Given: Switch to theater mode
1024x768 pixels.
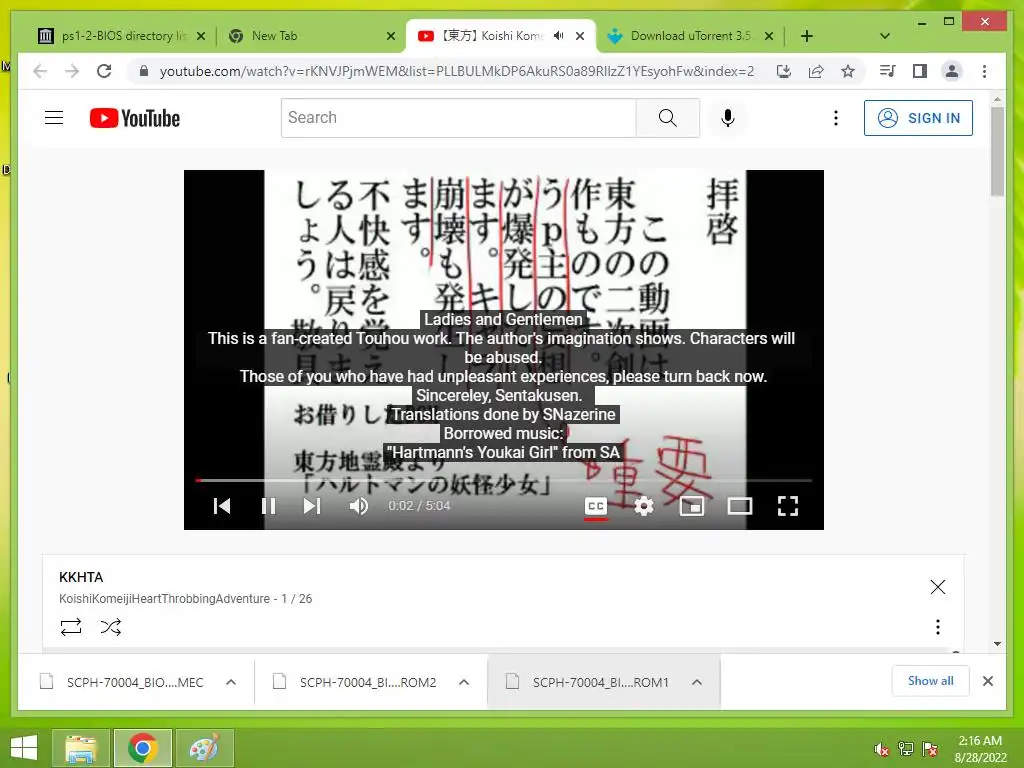Looking at the screenshot, I should pyautogui.click(x=740, y=506).
